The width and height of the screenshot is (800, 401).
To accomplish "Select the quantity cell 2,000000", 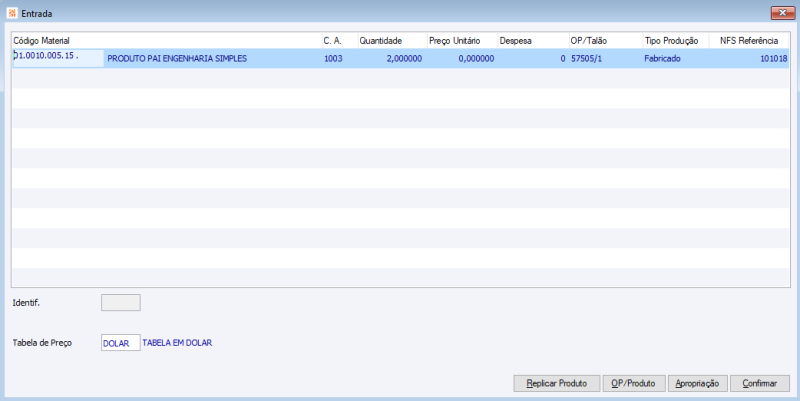I will click(392, 59).
